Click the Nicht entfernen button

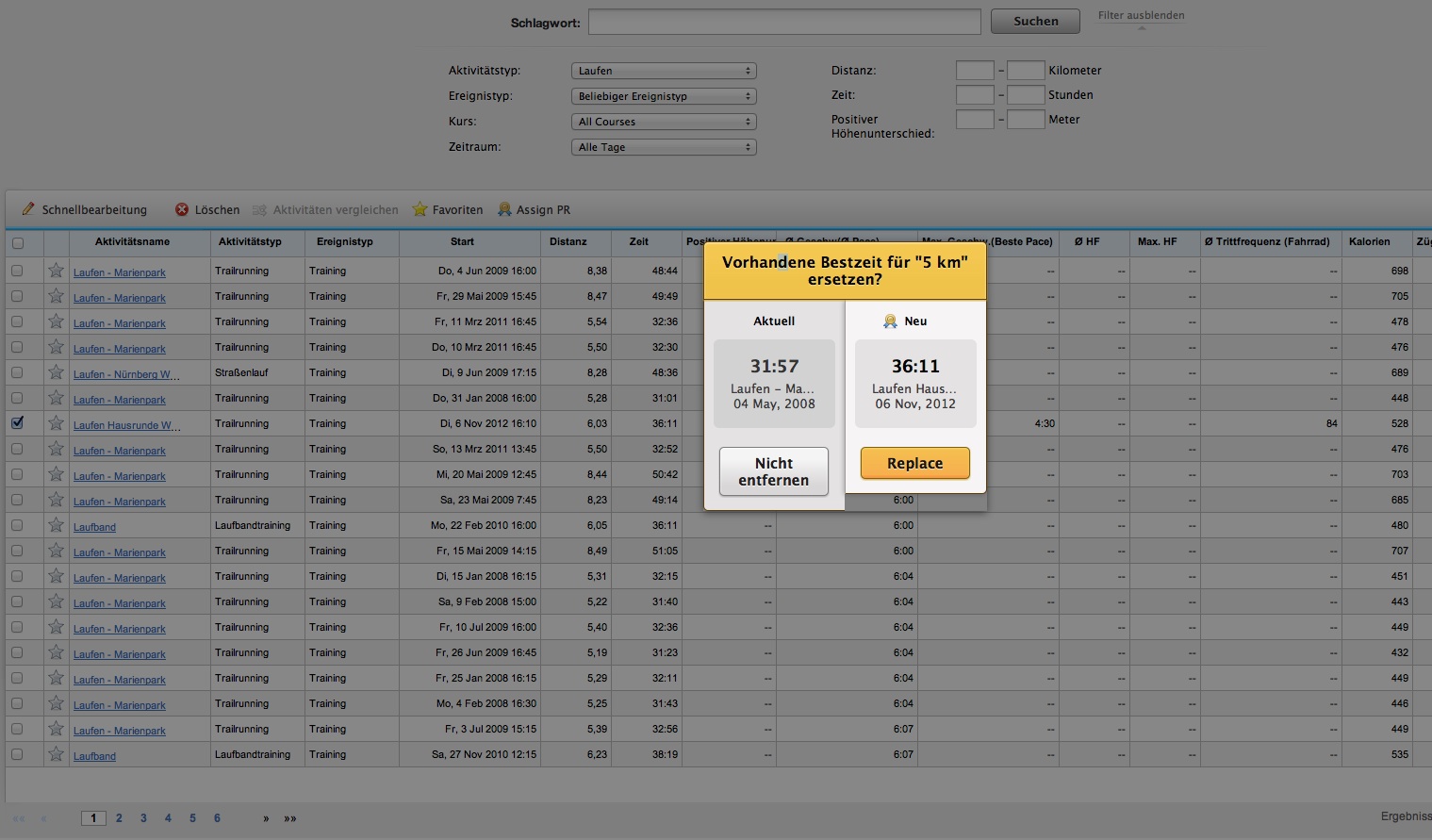(773, 471)
